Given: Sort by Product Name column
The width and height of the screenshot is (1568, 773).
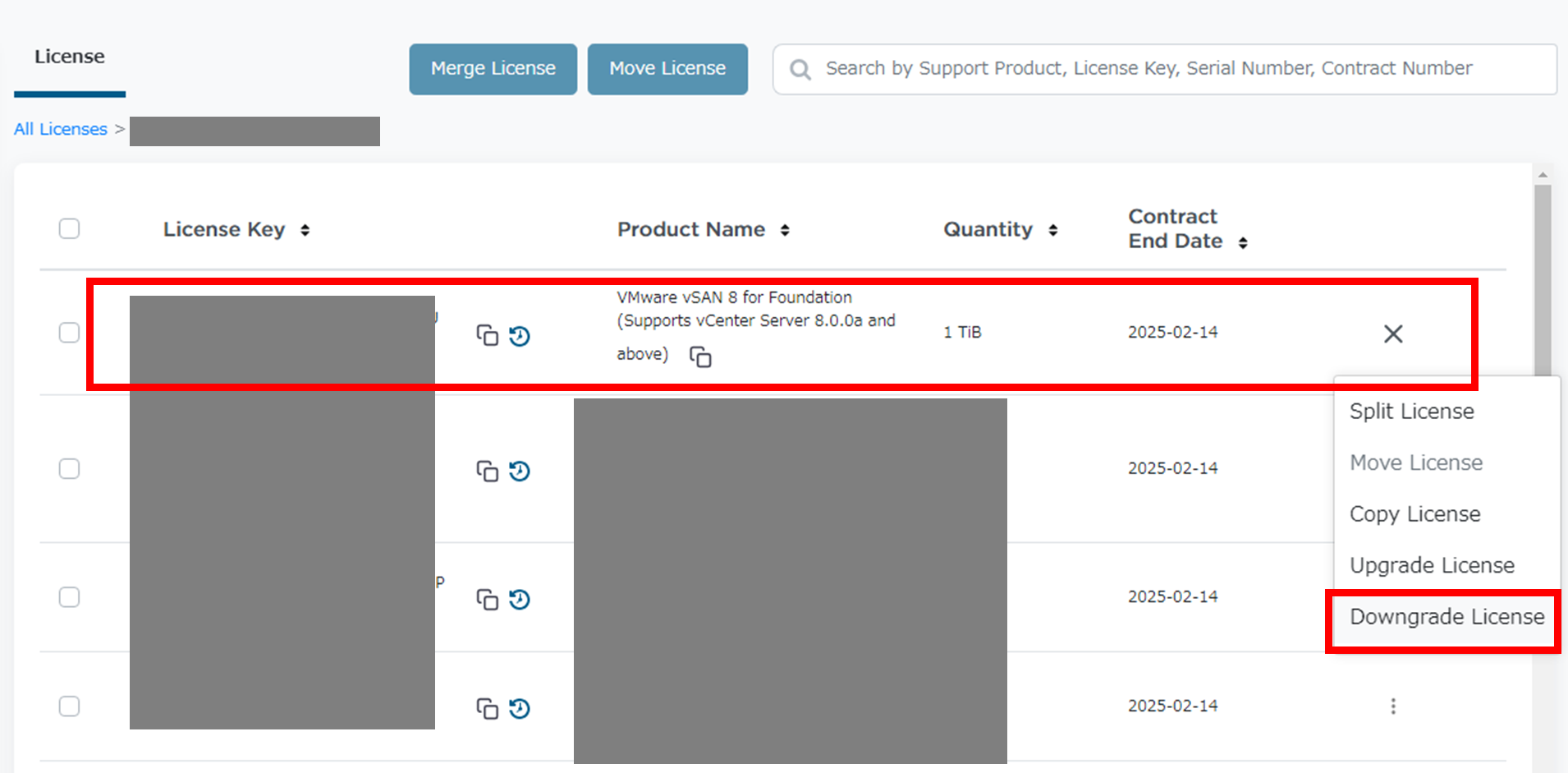Looking at the screenshot, I should [785, 230].
